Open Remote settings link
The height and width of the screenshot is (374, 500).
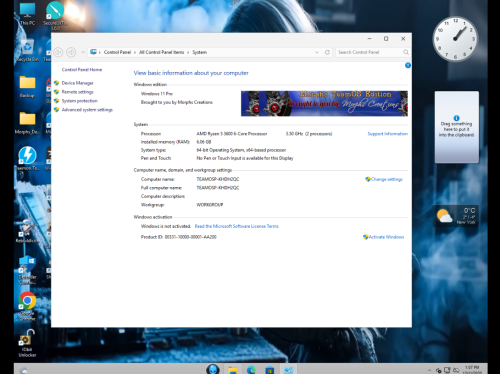pos(77,92)
